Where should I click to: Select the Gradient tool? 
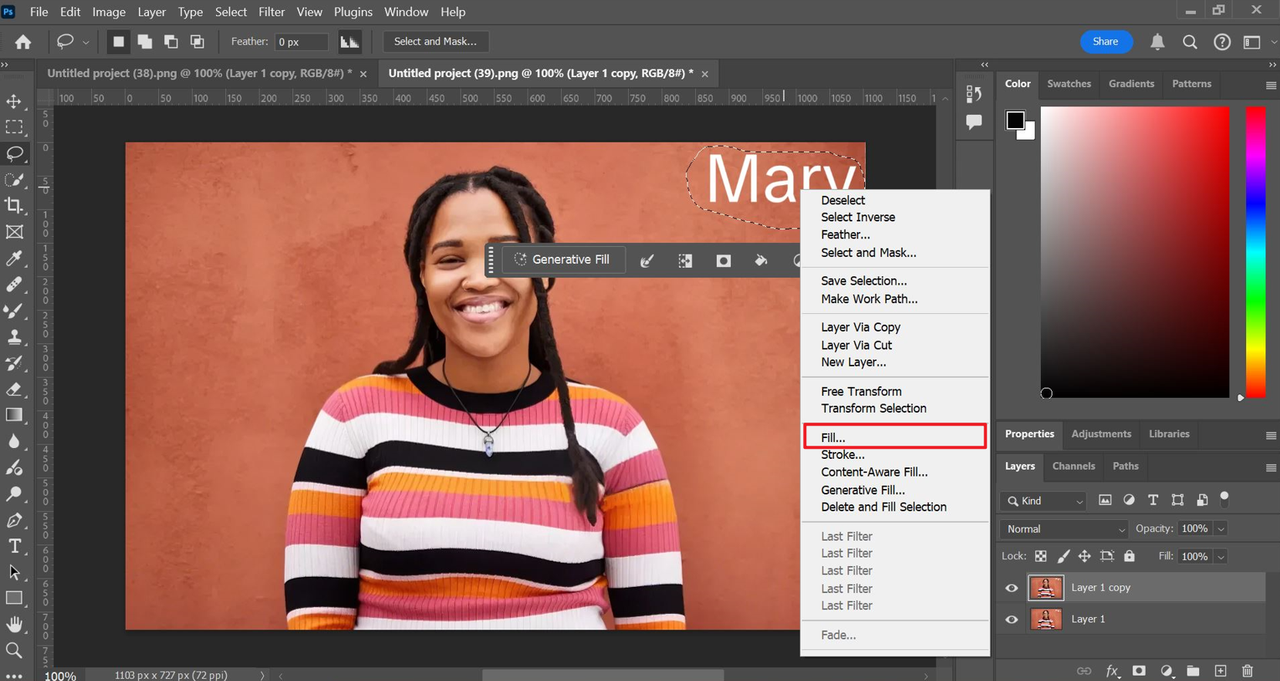[14, 415]
